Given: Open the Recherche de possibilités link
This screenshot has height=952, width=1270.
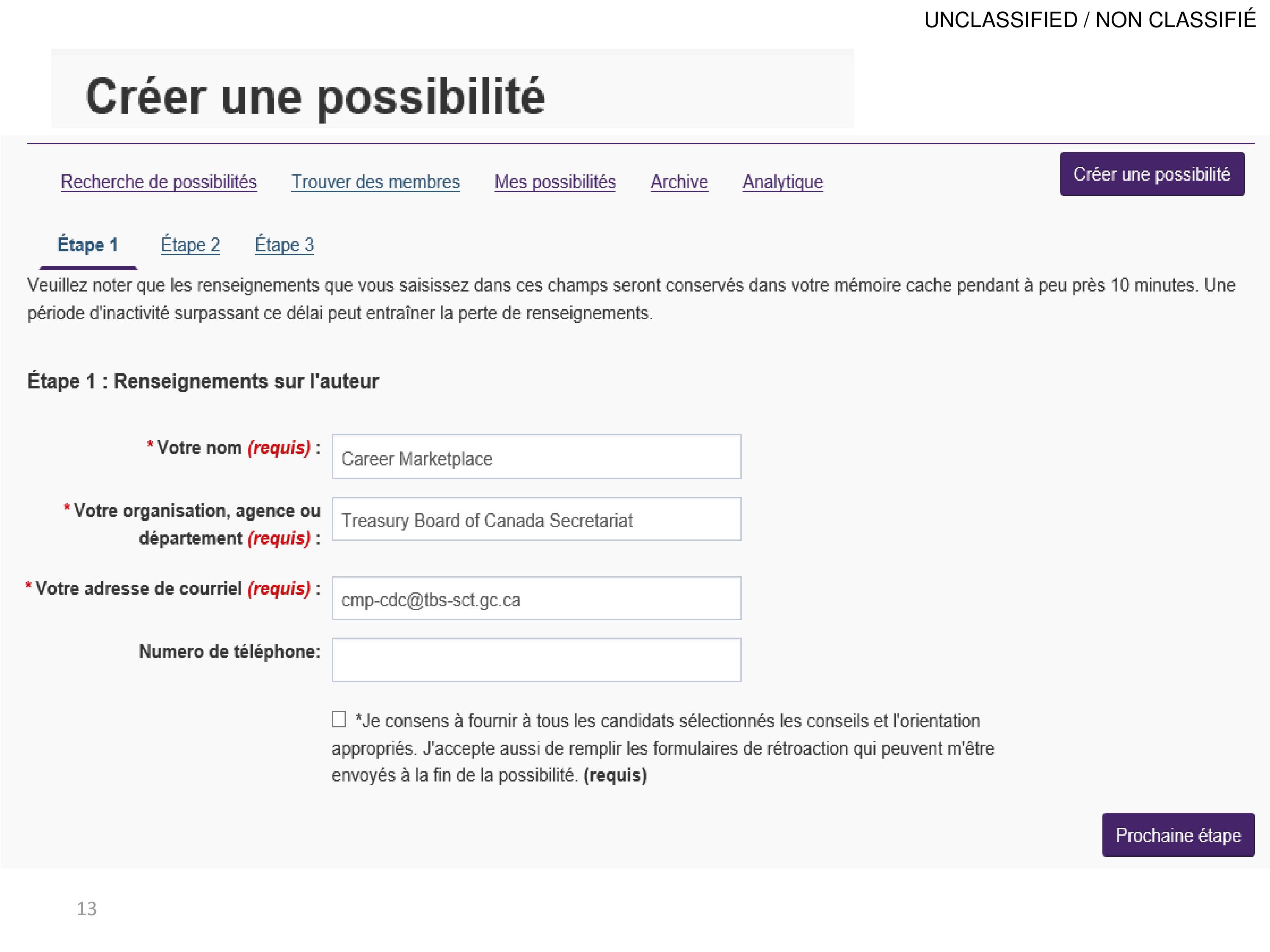Looking at the screenshot, I should [158, 182].
